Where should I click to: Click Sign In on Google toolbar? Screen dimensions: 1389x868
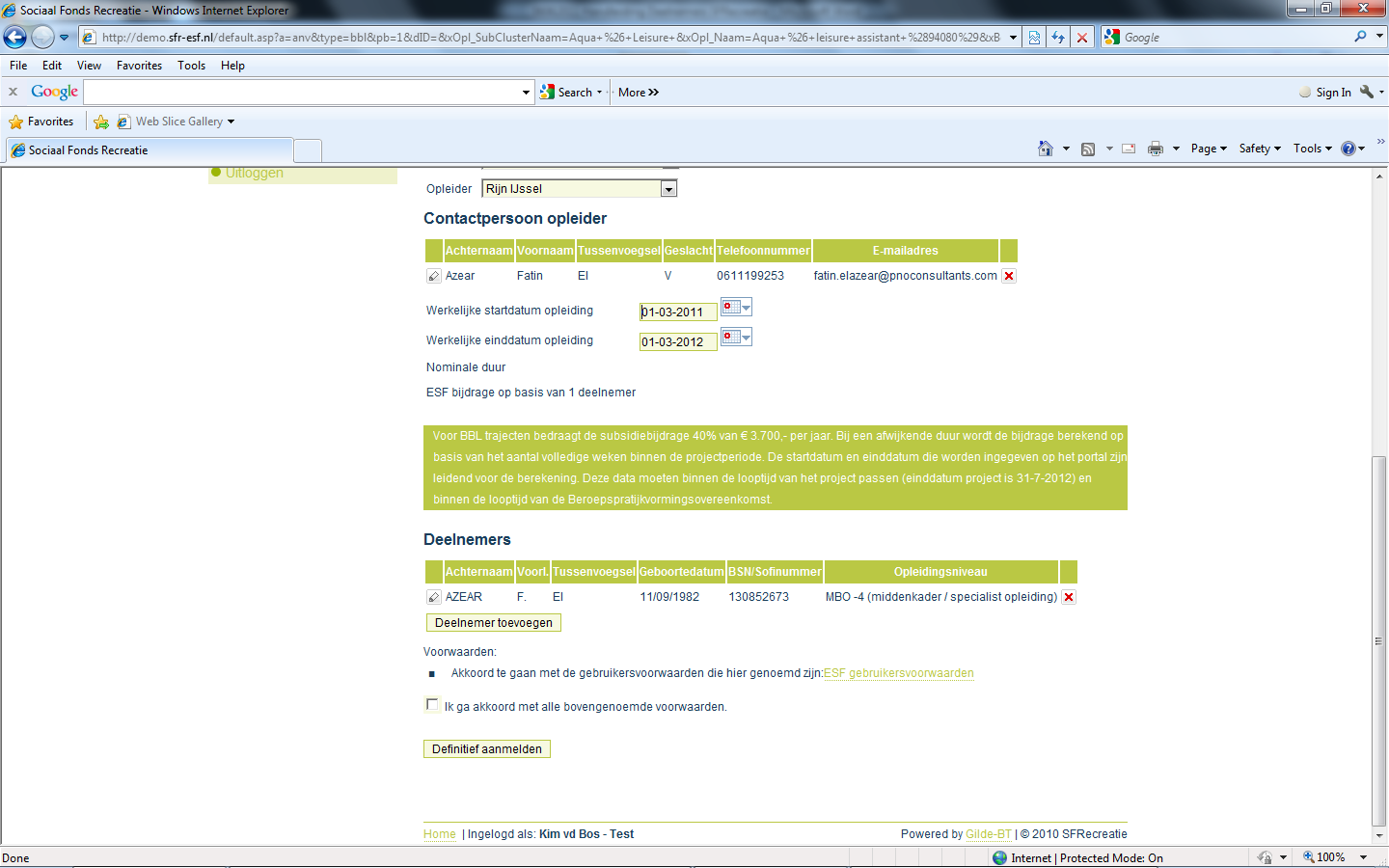[1324, 93]
